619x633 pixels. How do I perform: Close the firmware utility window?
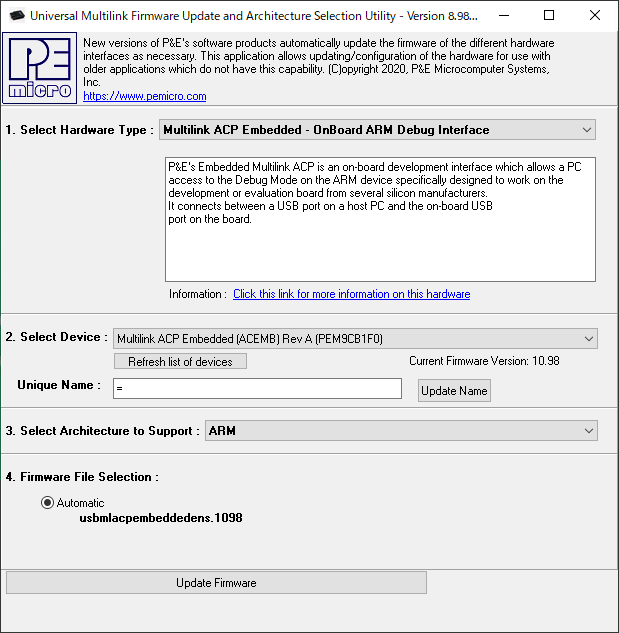(594, 16)
